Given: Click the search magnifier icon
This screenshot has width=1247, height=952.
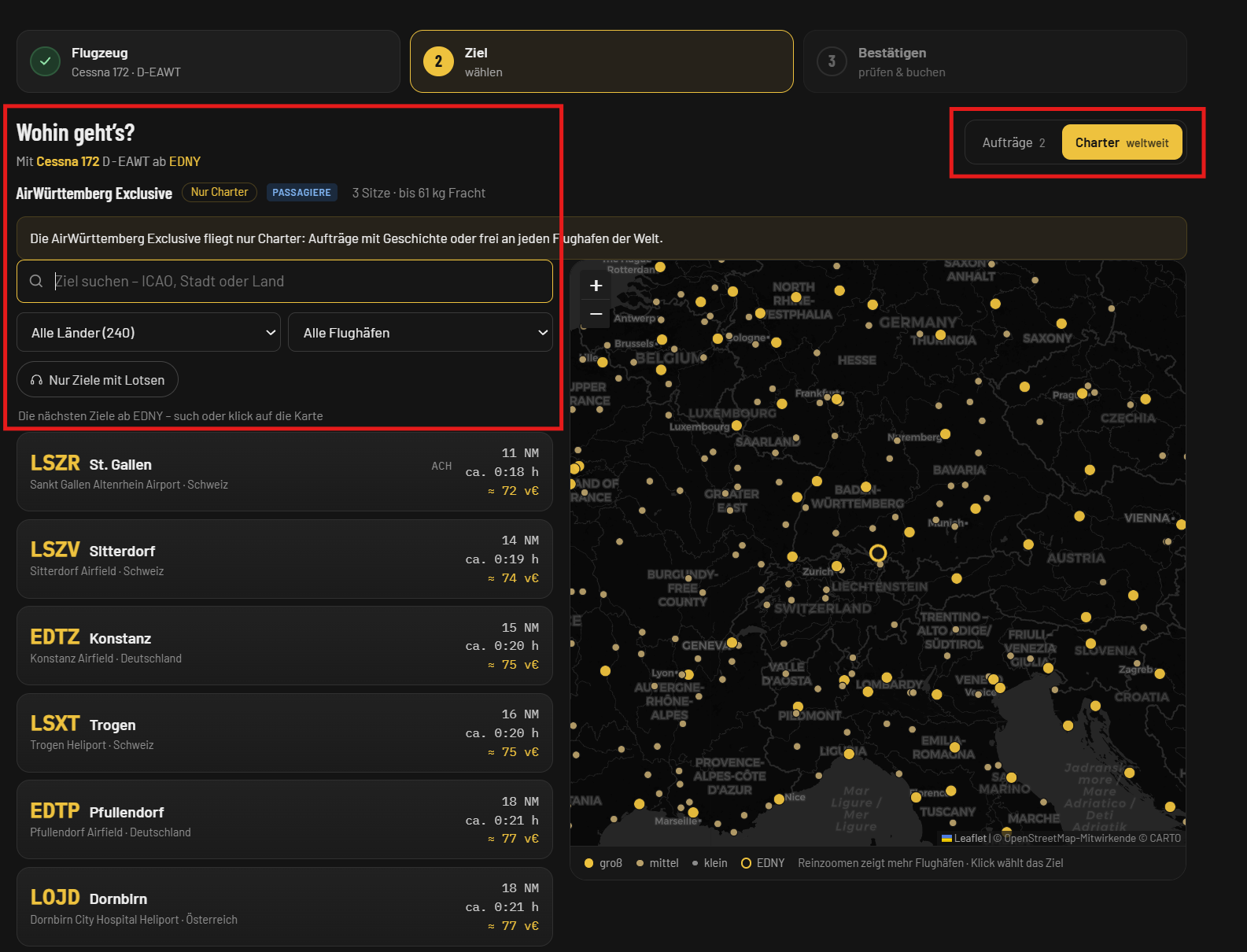Looking at the screenshot, I should [x=36, y=281].
